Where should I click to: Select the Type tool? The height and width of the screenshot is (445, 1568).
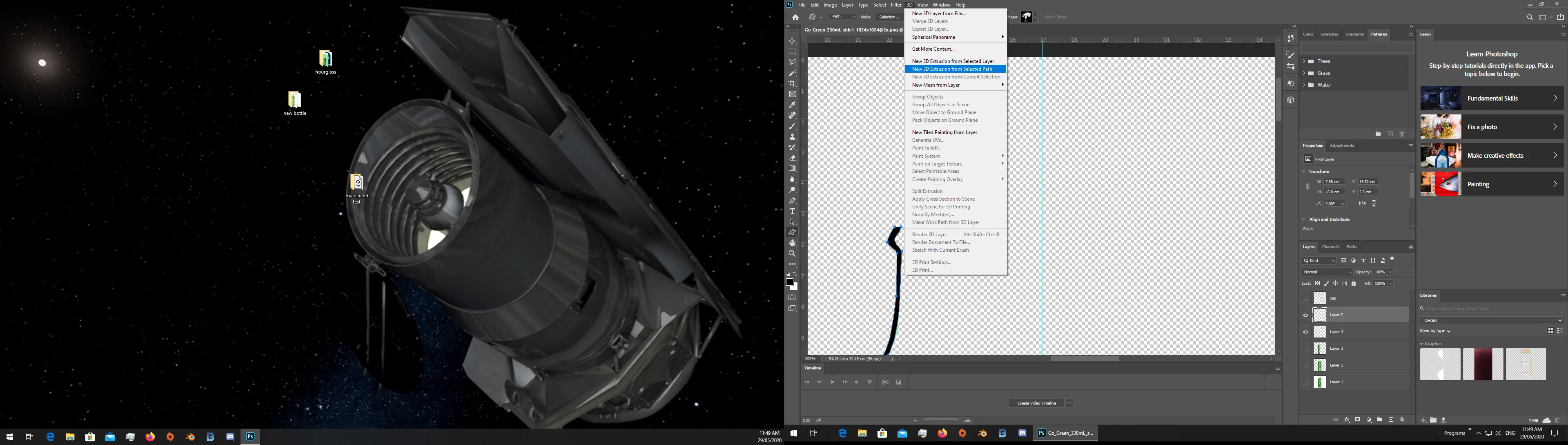click(x=792, y=211)
